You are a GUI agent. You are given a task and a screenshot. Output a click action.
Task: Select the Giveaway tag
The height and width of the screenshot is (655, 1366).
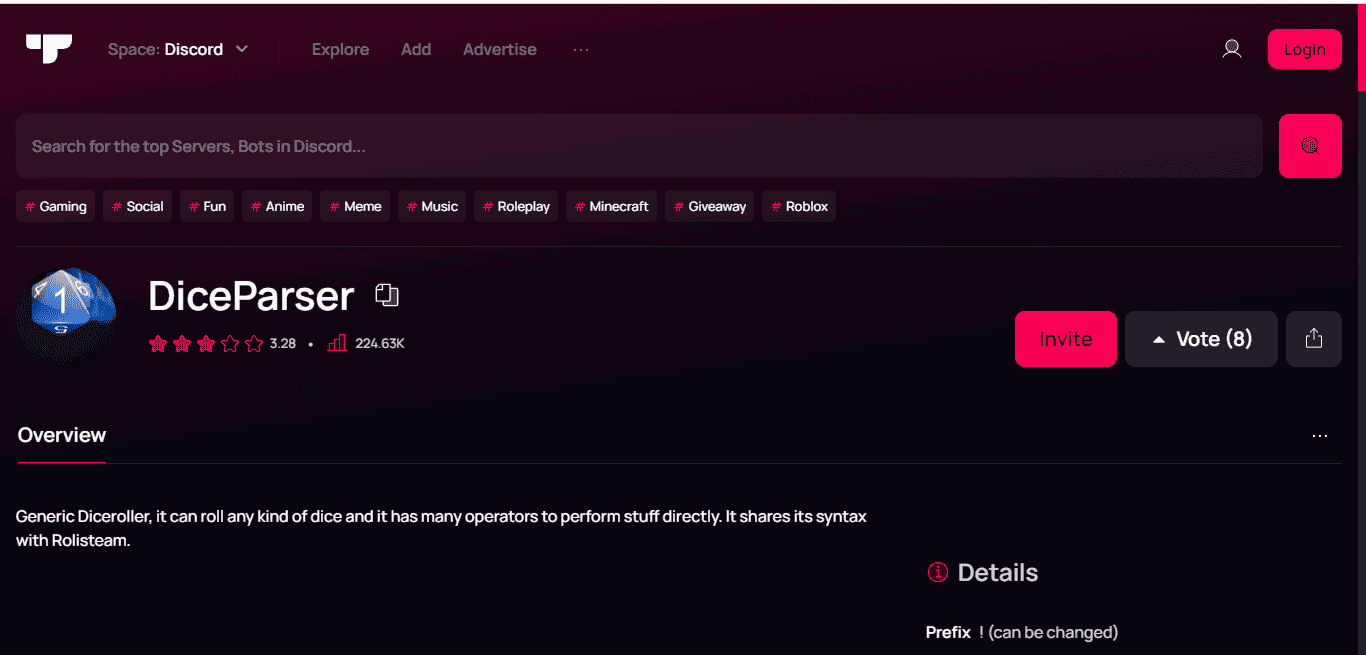click(709, 206)
